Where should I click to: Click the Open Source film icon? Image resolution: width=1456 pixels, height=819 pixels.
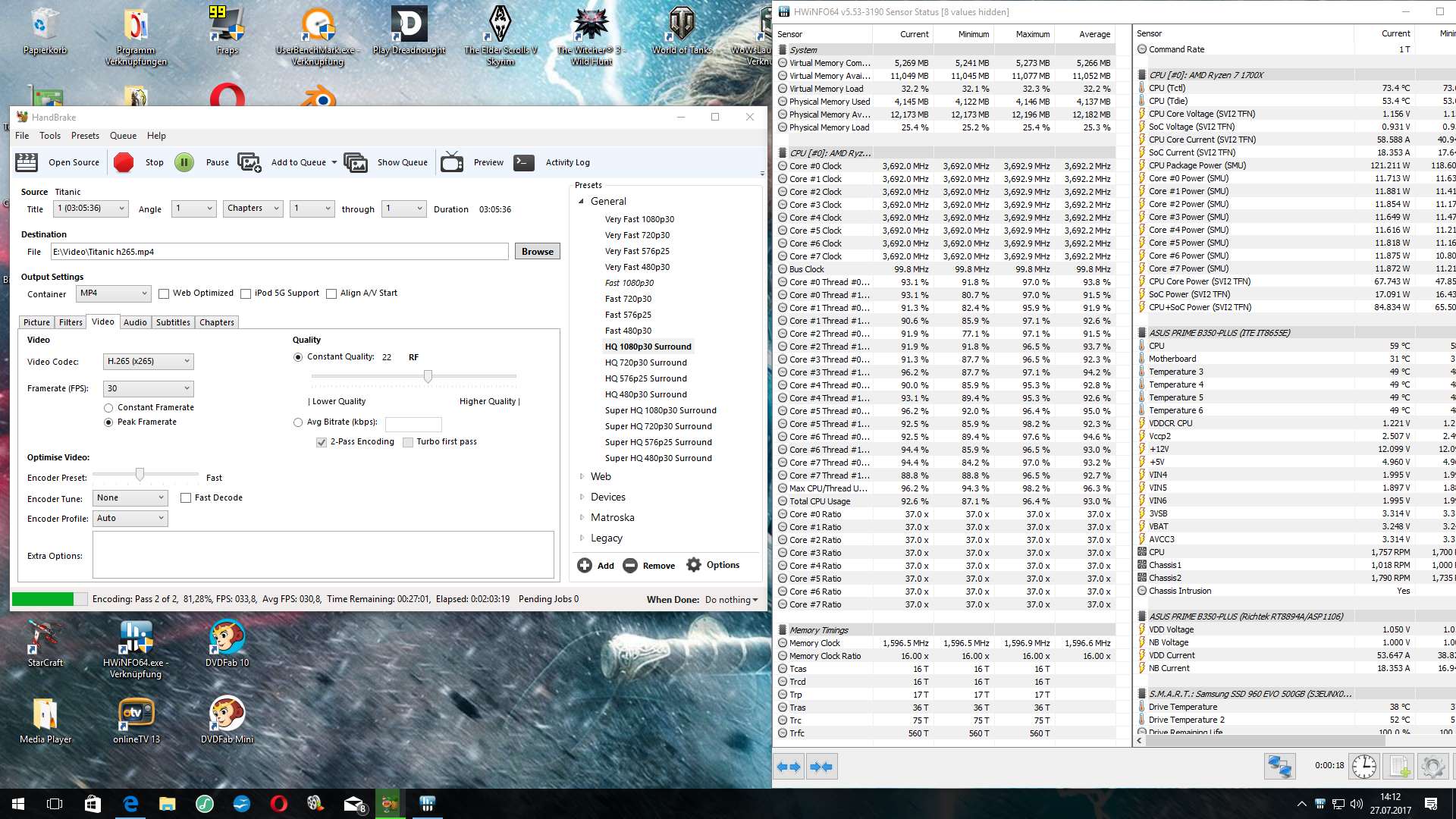pyautogui.click(x=27, y=162)
